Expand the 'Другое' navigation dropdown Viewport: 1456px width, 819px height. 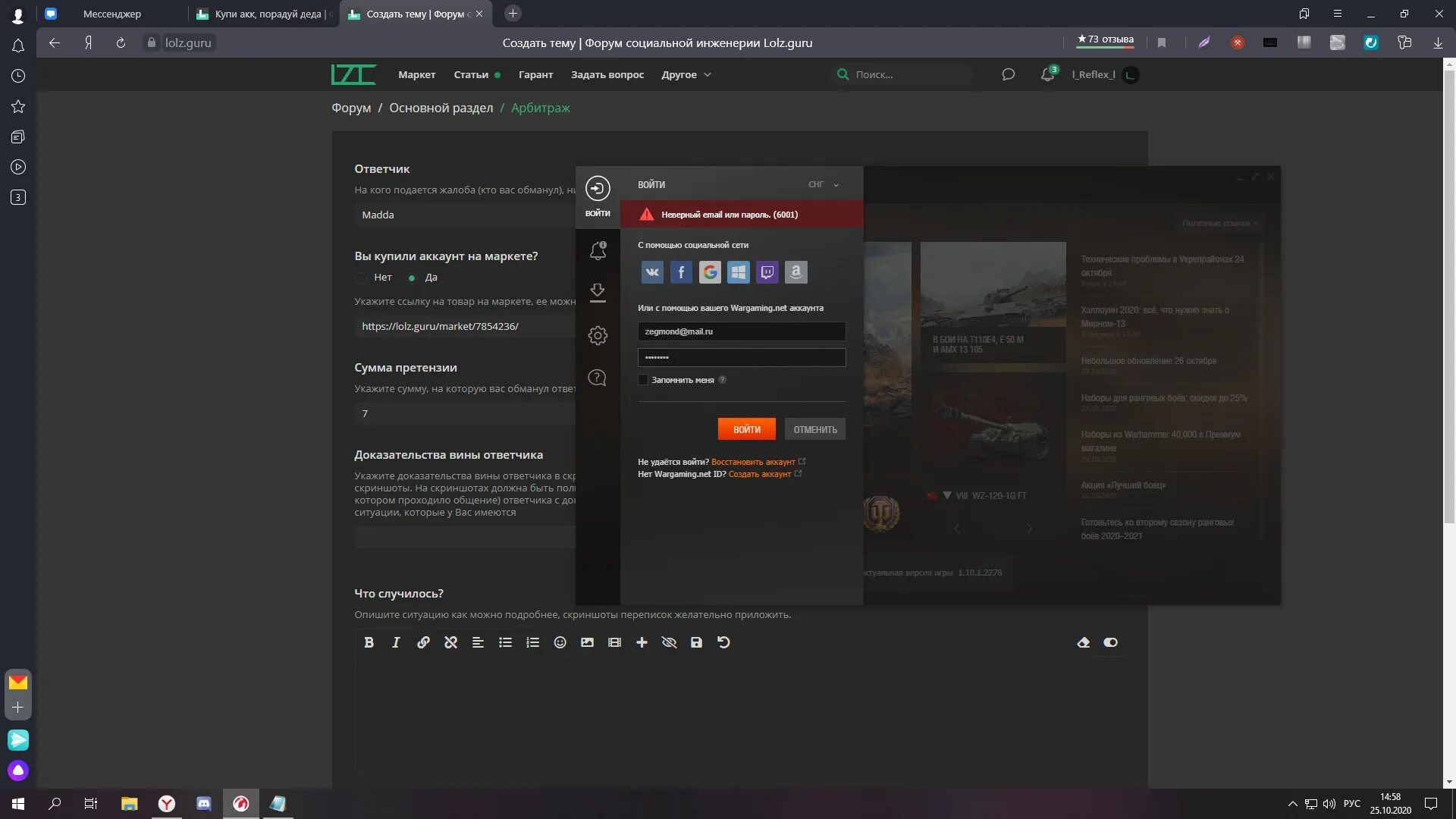pos(686,74)
